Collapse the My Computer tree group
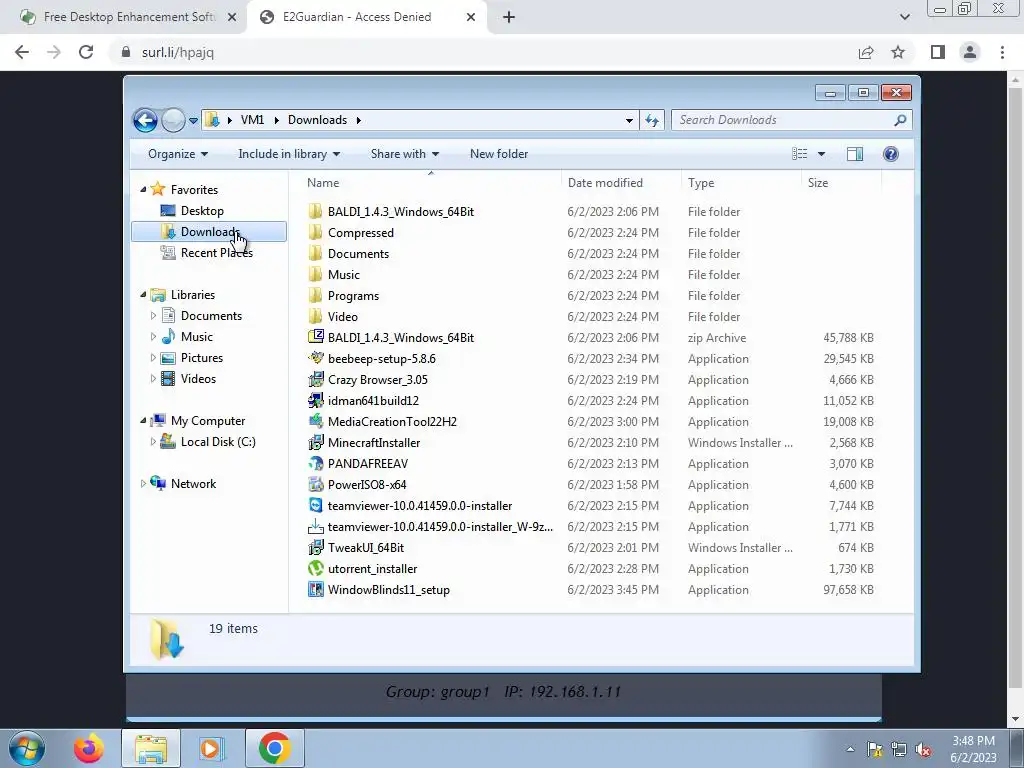Viewport: 1024px width, 768px height. [x=143, y=421]
